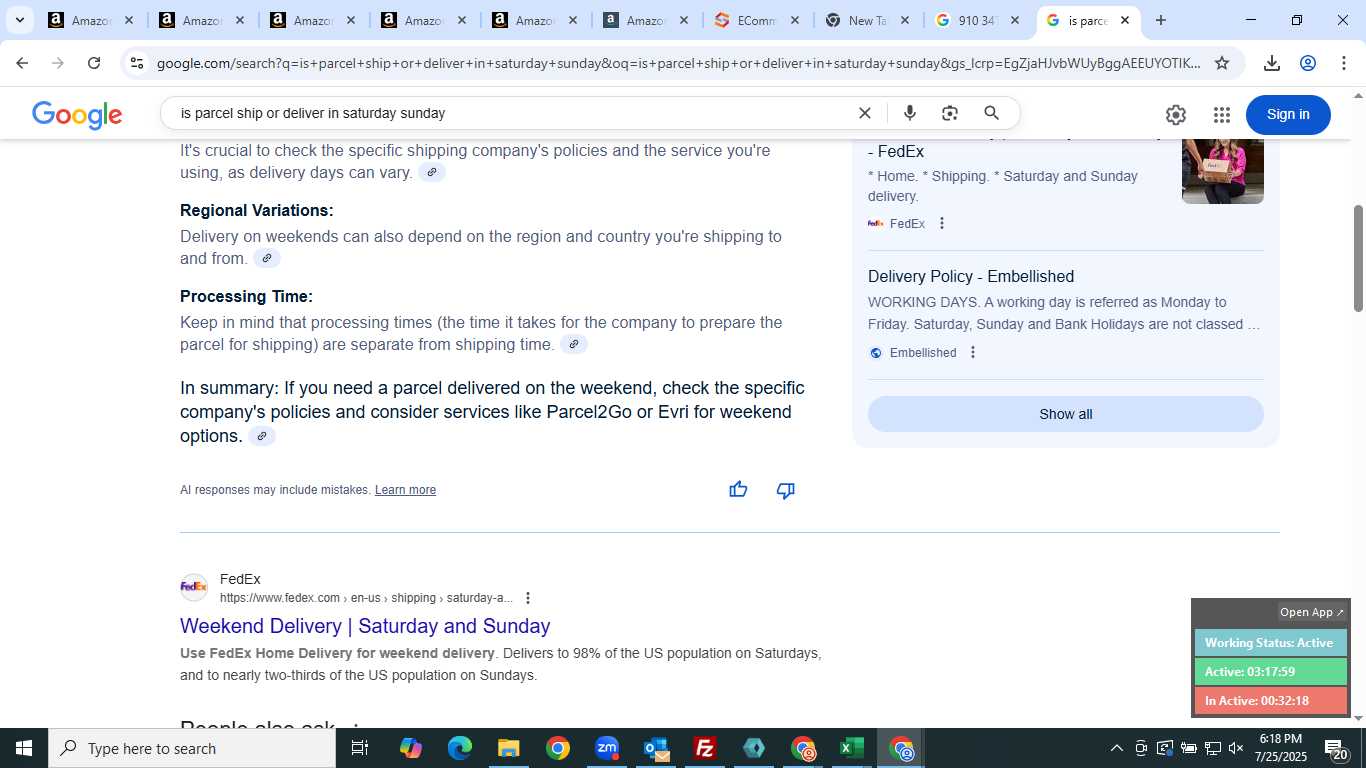Click the page vertical scrollbar thumb
The height and width of the screenshot is (768, 1366).
pyautogui.click(x=1358, y=257)
